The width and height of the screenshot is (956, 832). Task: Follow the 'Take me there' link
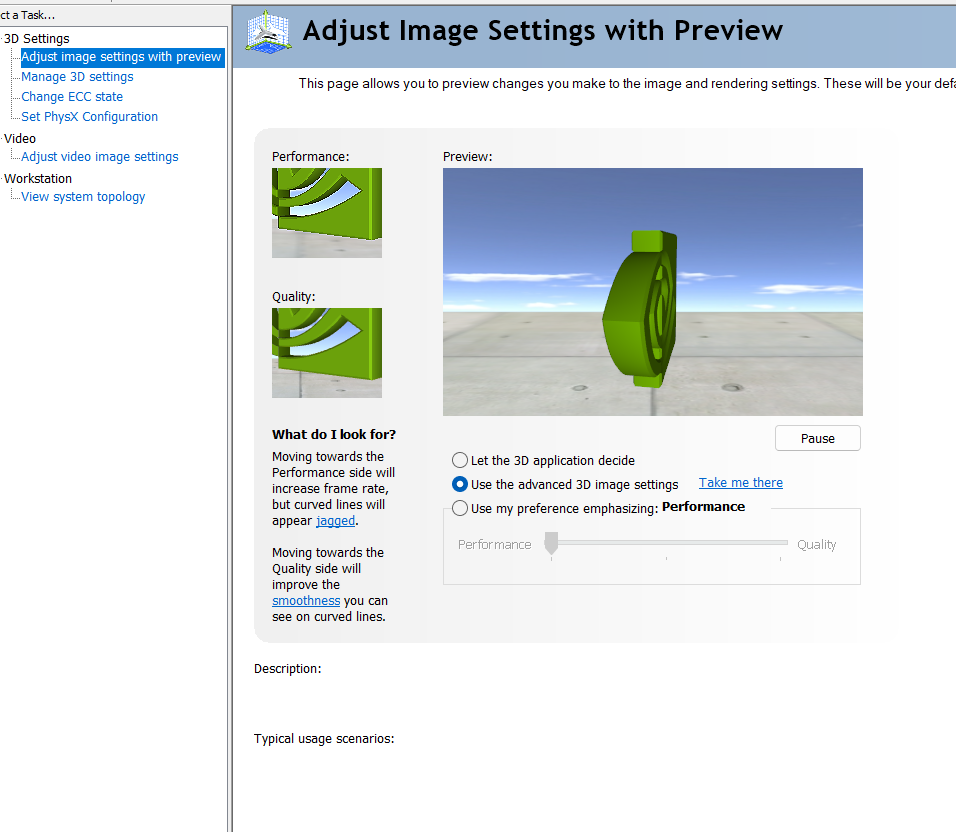tap(740, 483)
